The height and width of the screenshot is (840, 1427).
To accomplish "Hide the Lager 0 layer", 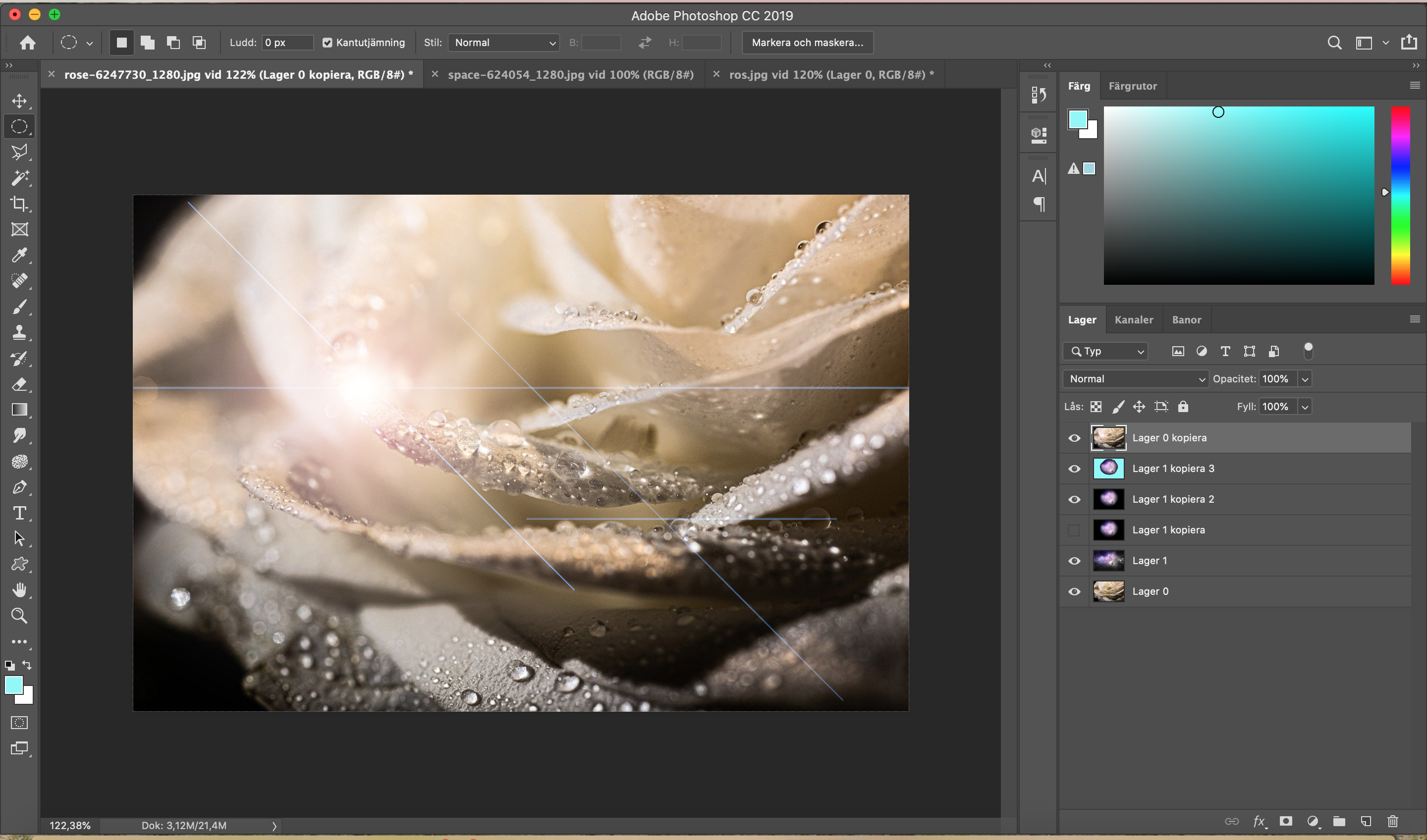I will [x=1074, y=591].
